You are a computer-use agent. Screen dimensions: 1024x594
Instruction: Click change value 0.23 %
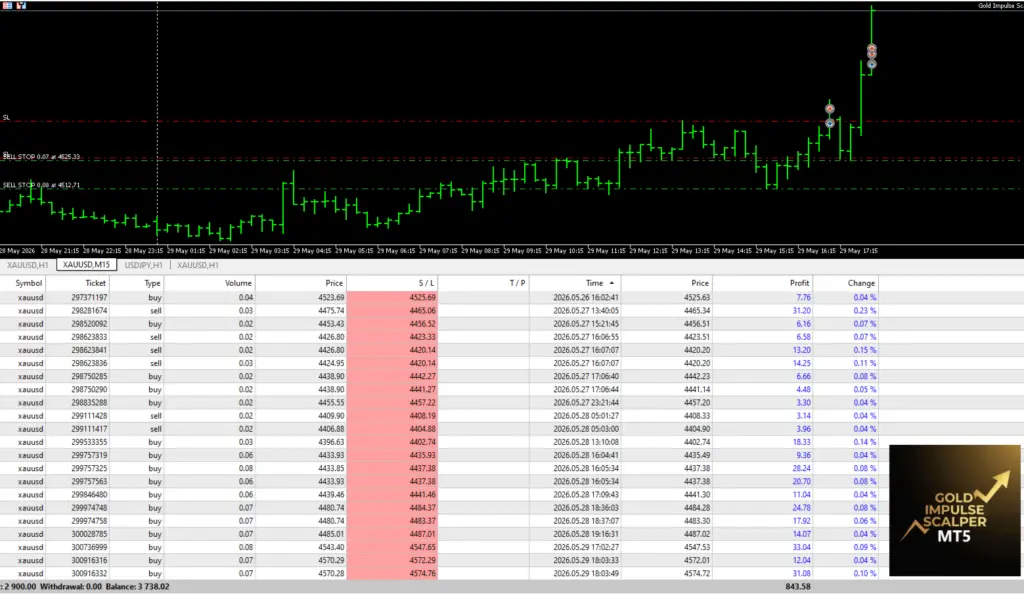pos(865,311)
